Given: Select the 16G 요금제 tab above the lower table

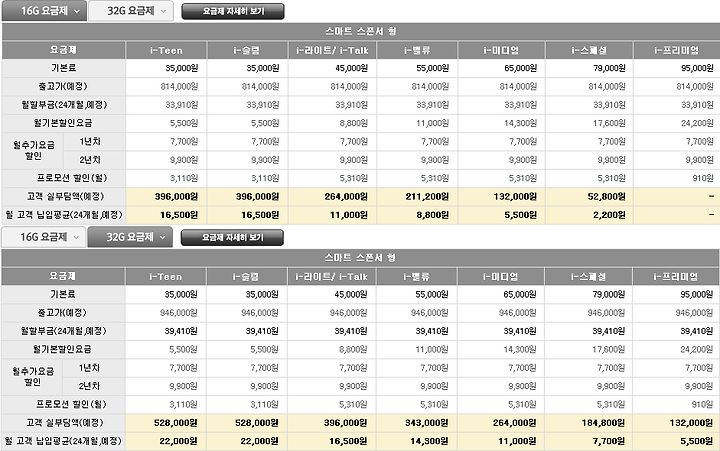Looking at the screenshot, I should [x=44, y=237].
